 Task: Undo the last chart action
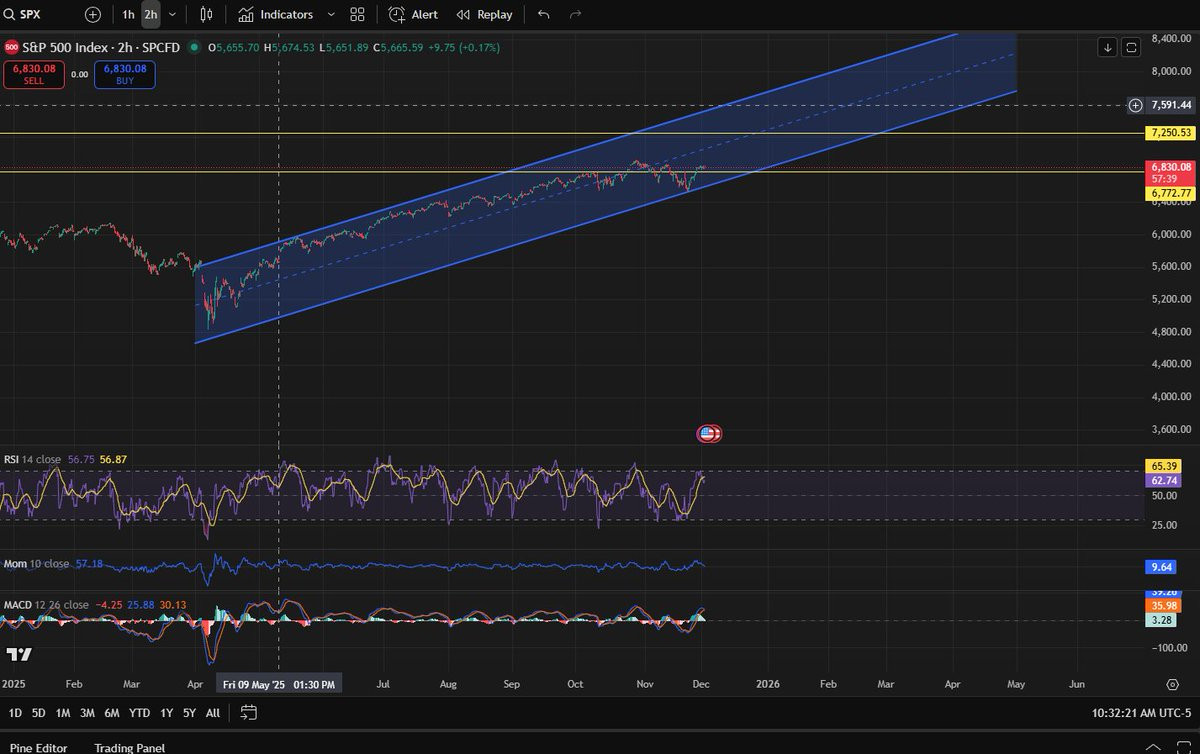[543, 15]
